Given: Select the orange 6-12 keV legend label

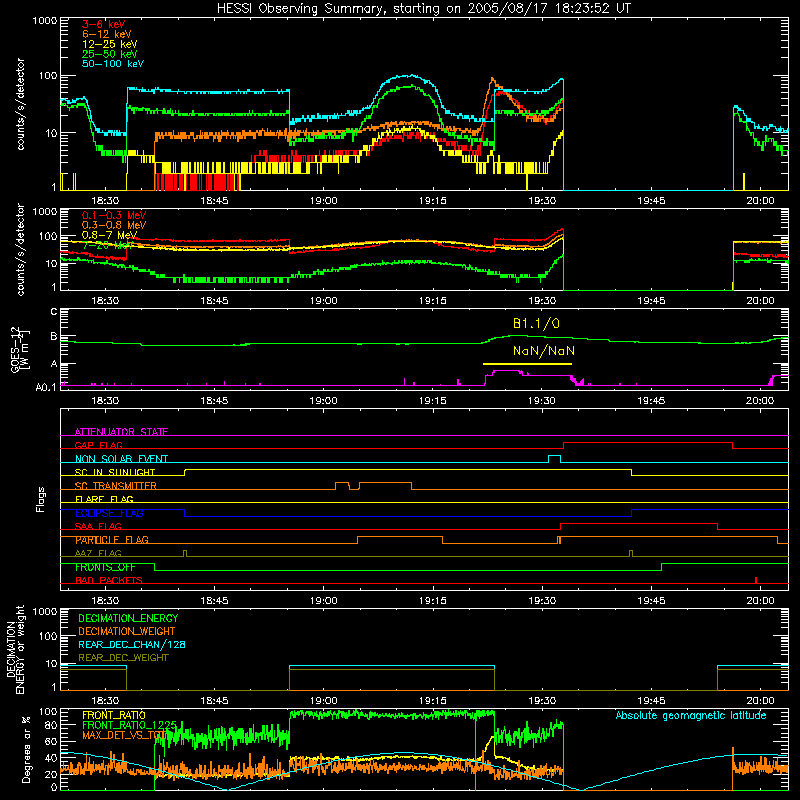Looking at the screenshot, I should 107,34.
